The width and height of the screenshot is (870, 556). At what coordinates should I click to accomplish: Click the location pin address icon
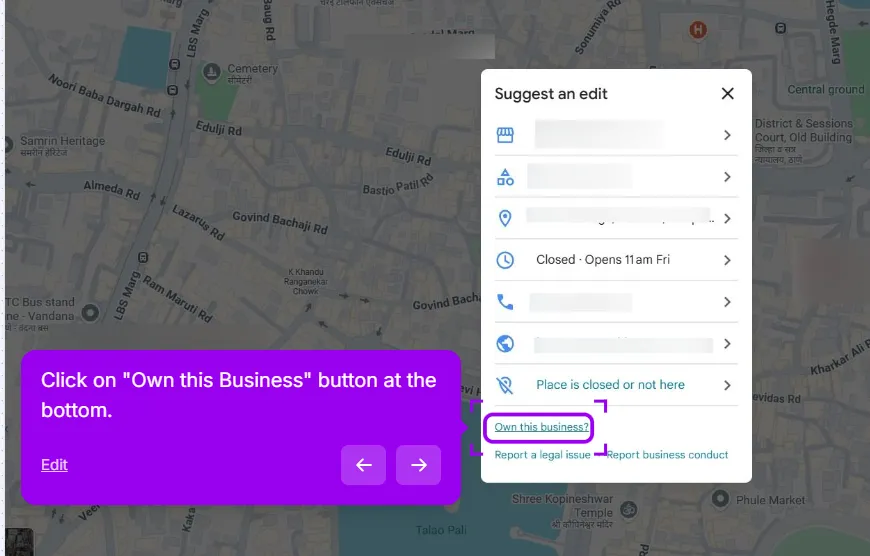tap(505, 218)
